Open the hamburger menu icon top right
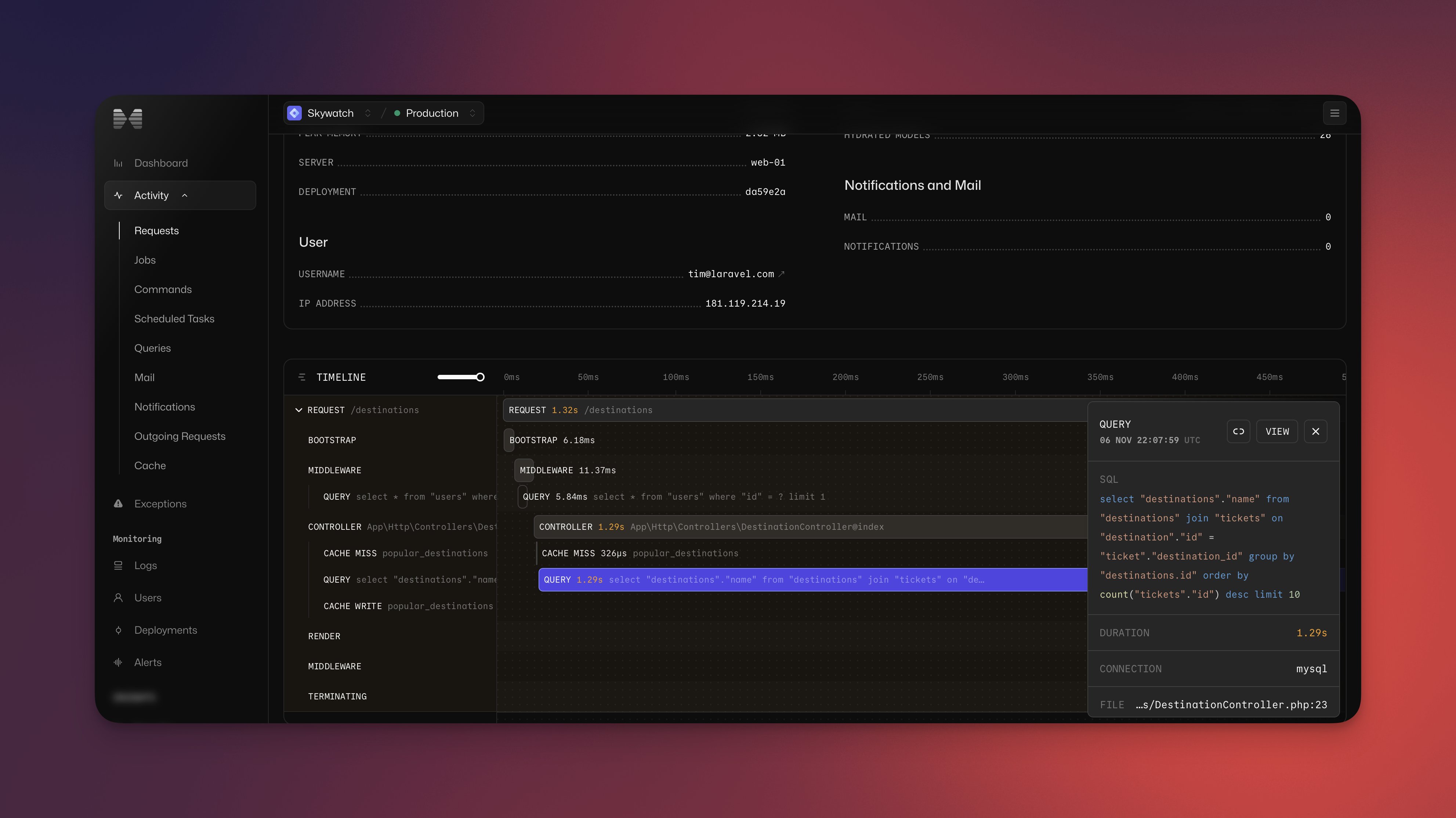Viewport: 1456px width, 818px height. 1334,113
